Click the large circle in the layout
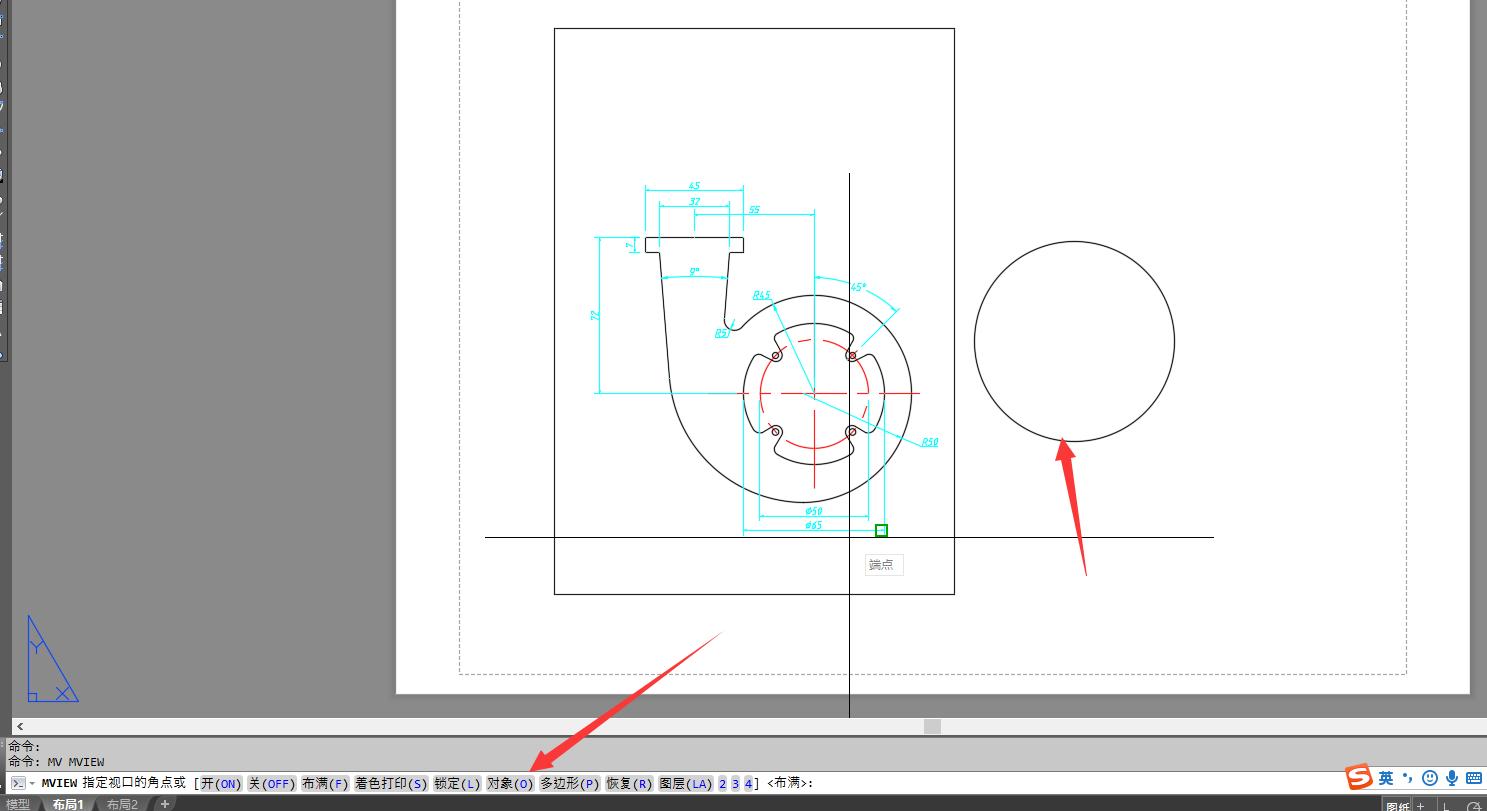1487x811 pixels. click(1074, 341)
